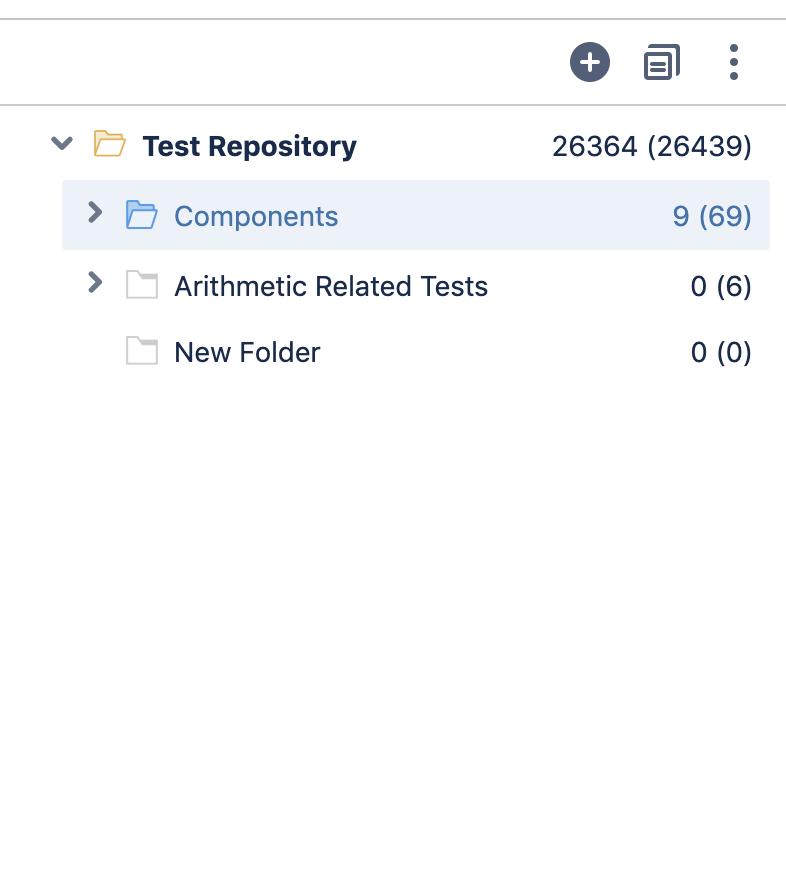Select the Components folder label
786x872 pixels.
coord(256,216)
